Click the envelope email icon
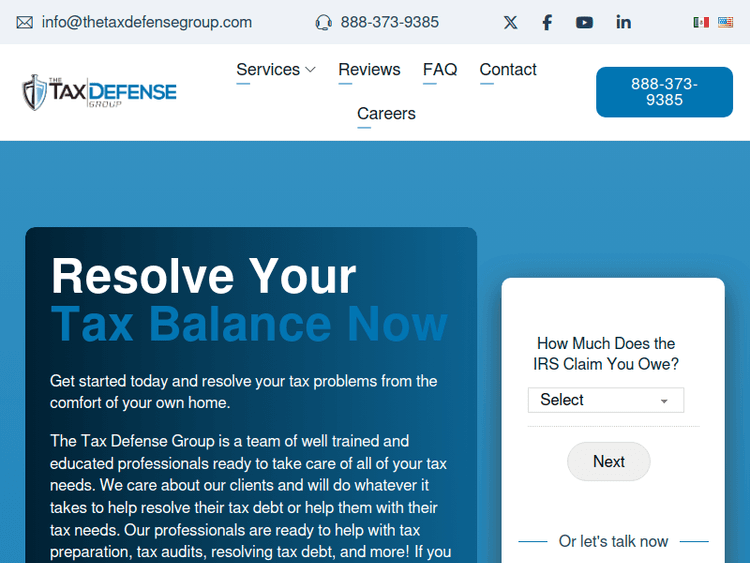 click(24, 22)
